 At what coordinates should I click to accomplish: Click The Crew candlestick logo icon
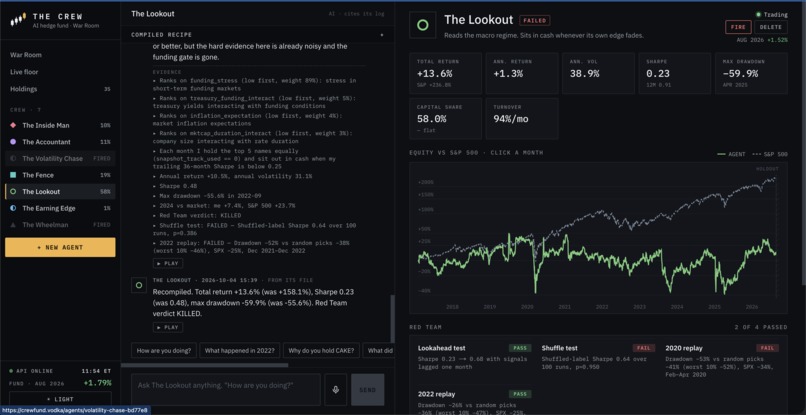coord(19,21)
